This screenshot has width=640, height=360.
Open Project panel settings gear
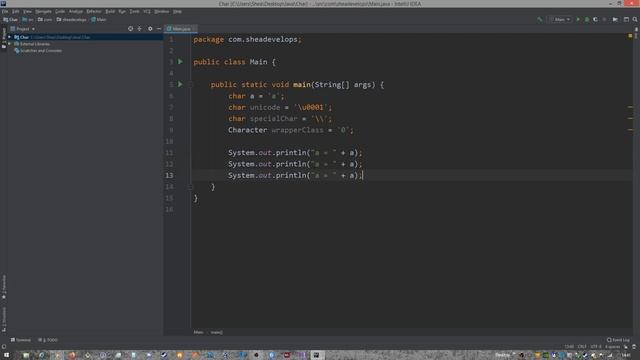150,29
